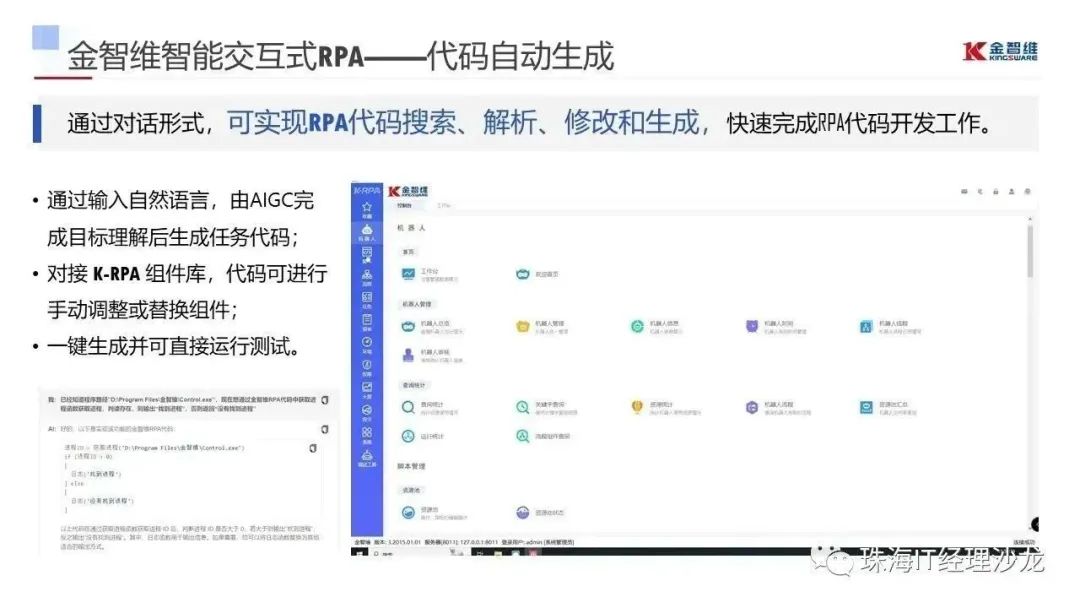This screenshot has height=608, width=1080.
Task: Open the 查询统计 magnifier card
Action: click(x=430, y=408)
